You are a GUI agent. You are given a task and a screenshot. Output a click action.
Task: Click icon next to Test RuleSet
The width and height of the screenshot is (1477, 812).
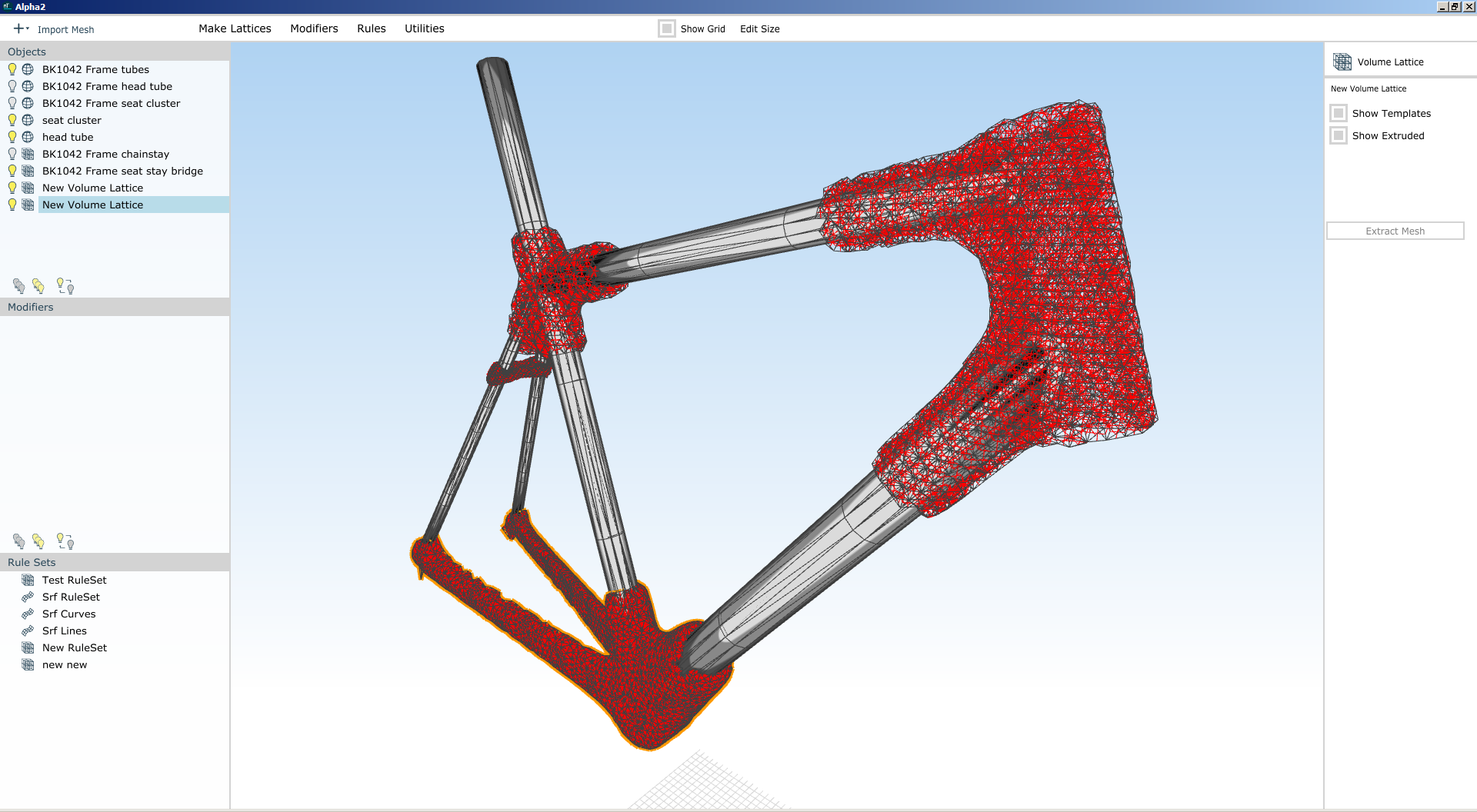pyautogui.click(x=28, y=580)
